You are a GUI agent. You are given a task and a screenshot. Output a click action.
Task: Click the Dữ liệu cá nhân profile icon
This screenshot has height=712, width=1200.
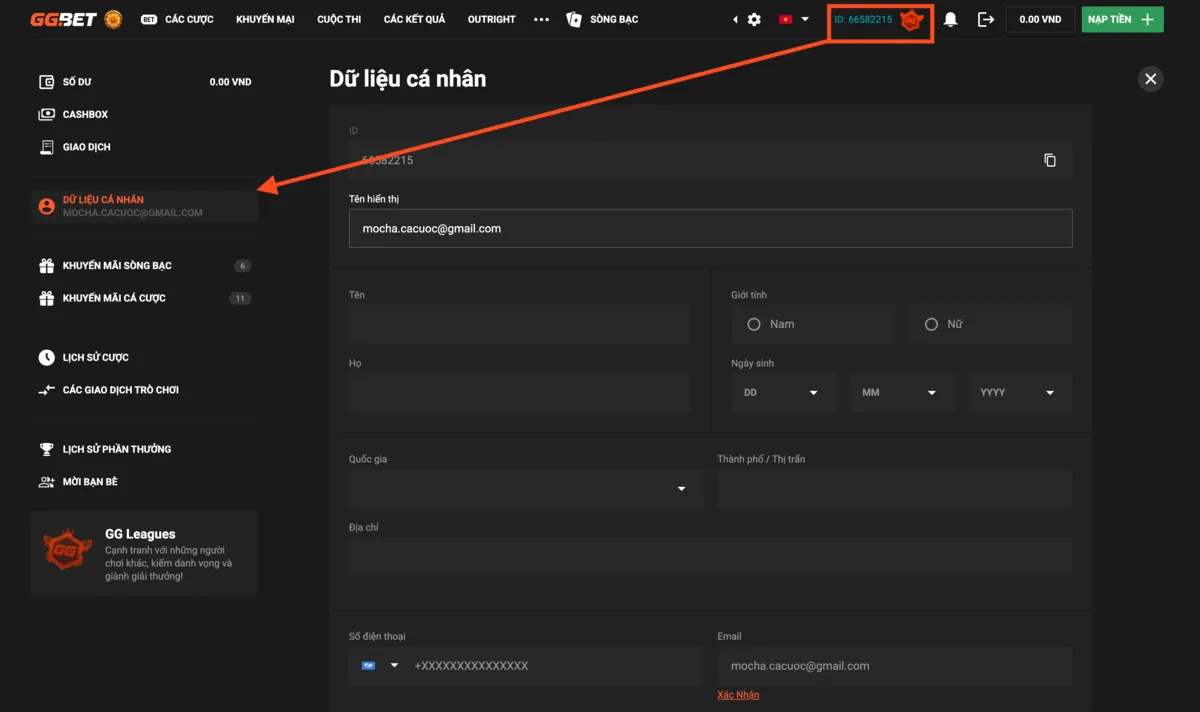click(x=46, y=206)
